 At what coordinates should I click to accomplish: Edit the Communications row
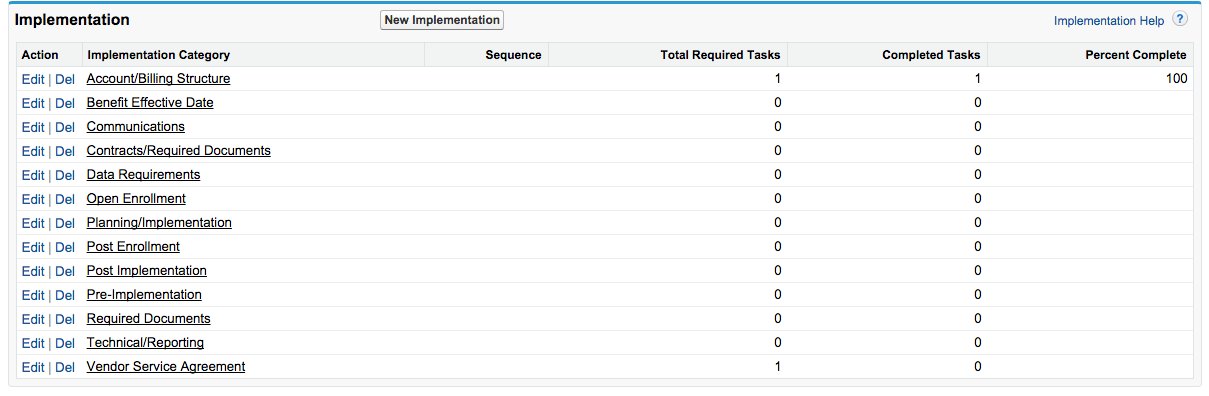32,127
